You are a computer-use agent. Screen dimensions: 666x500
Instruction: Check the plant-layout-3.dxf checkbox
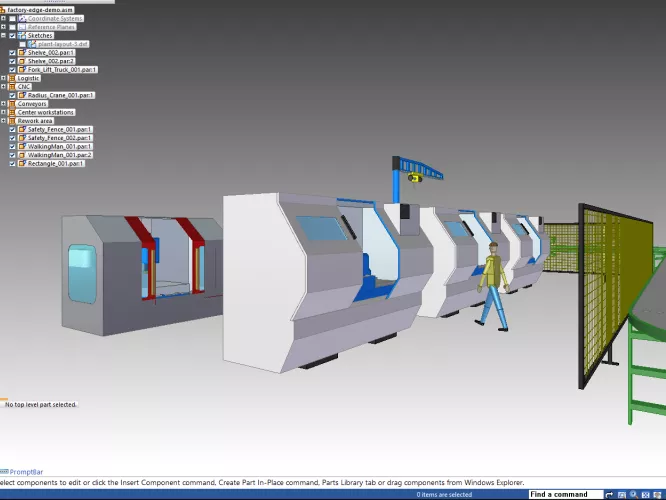(x=23, y=44)
